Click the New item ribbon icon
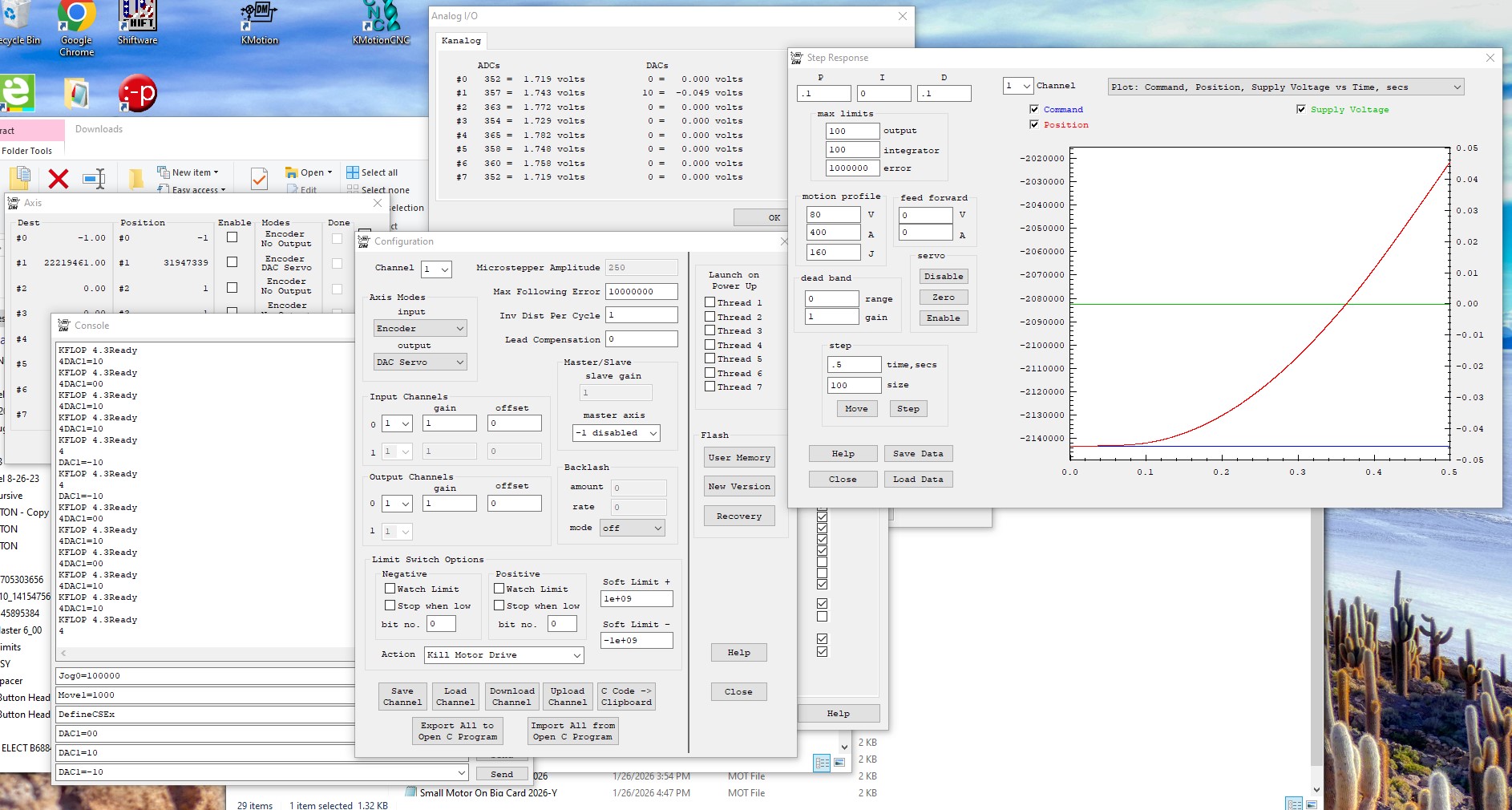 164,172
